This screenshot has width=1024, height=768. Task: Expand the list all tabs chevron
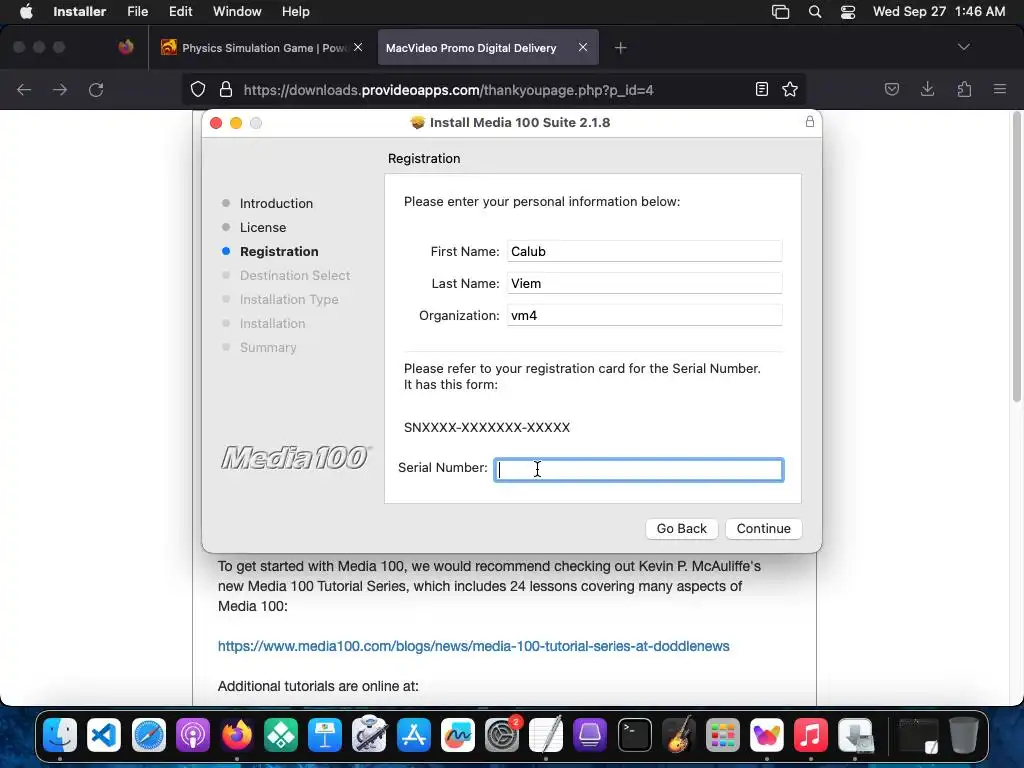click(964, 47)
